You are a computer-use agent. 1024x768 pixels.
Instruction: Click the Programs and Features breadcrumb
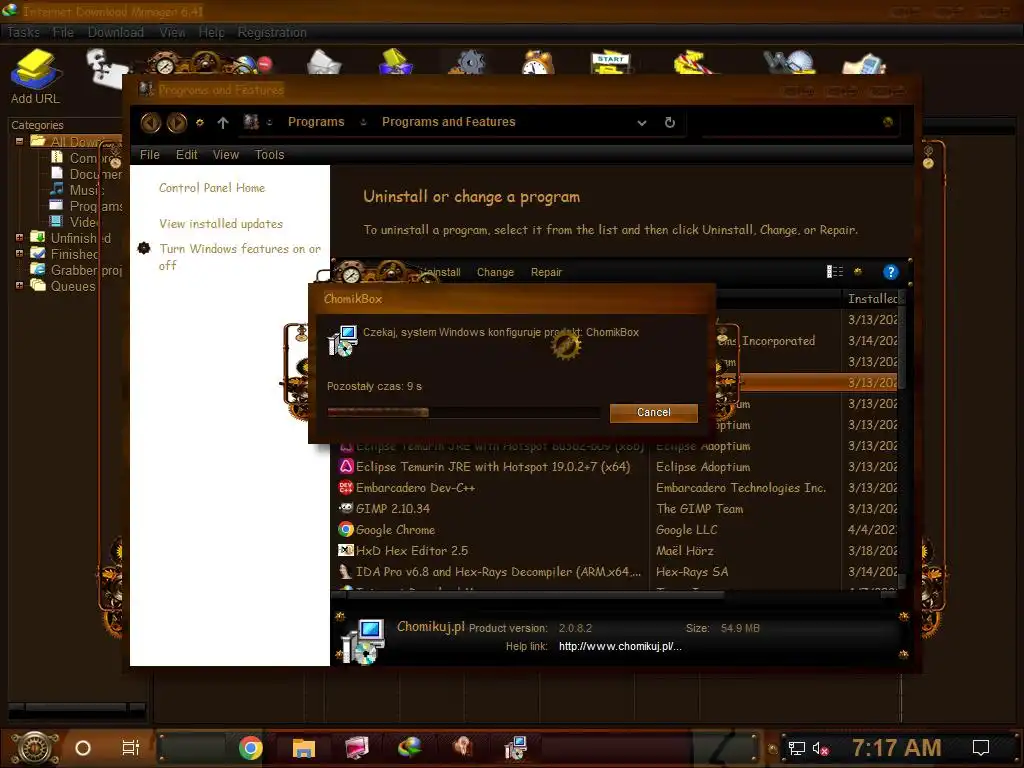tap(449, 122)
